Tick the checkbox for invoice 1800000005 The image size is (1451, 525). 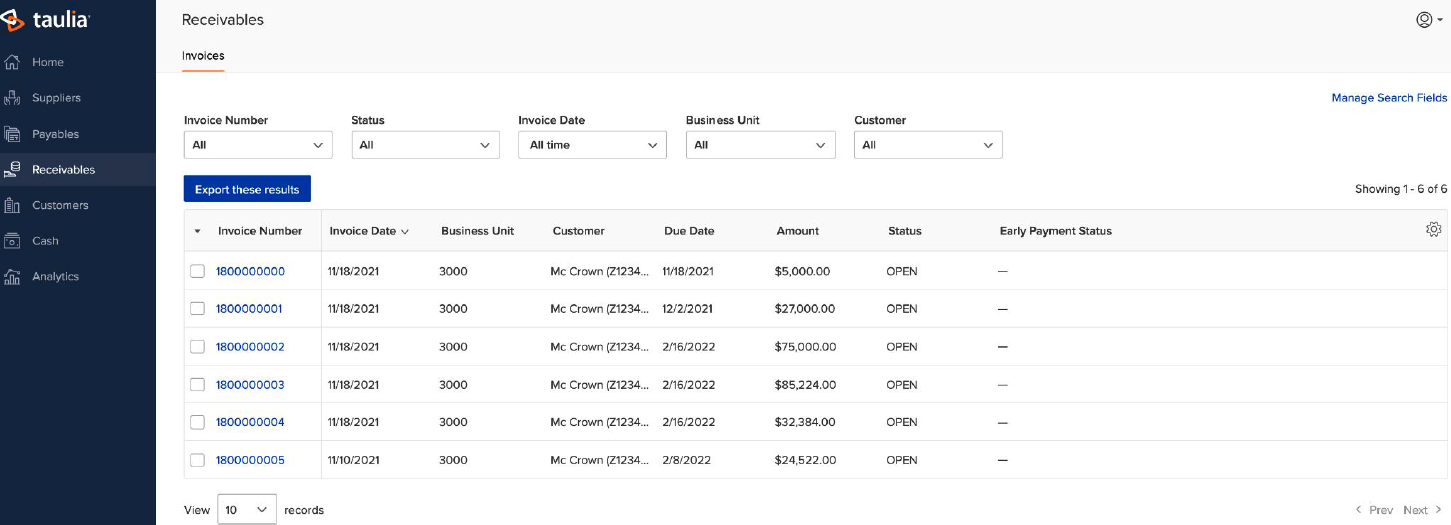(197, 460)
